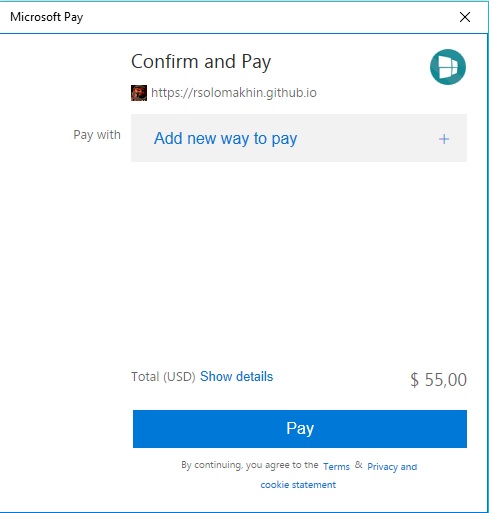Click the plus icon to add payment method
This screenshot has width=489, height=513.
tap(444, 139)
